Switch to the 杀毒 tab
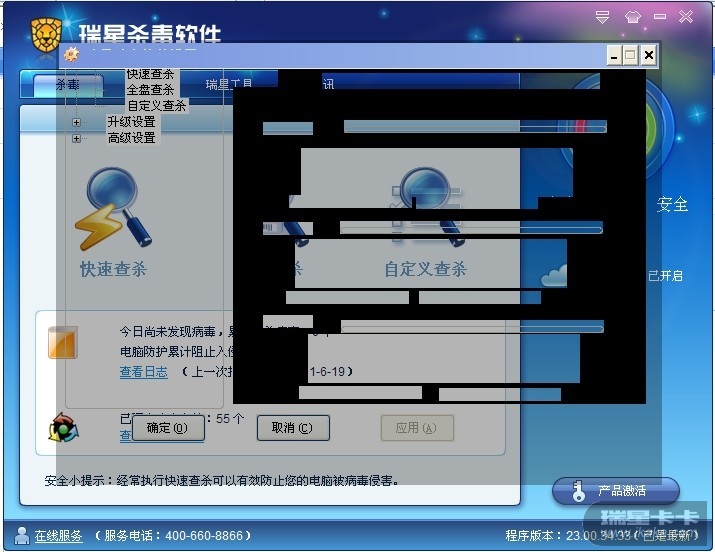Viewport: 715px width, 552px height. click(x=68, y=85)
